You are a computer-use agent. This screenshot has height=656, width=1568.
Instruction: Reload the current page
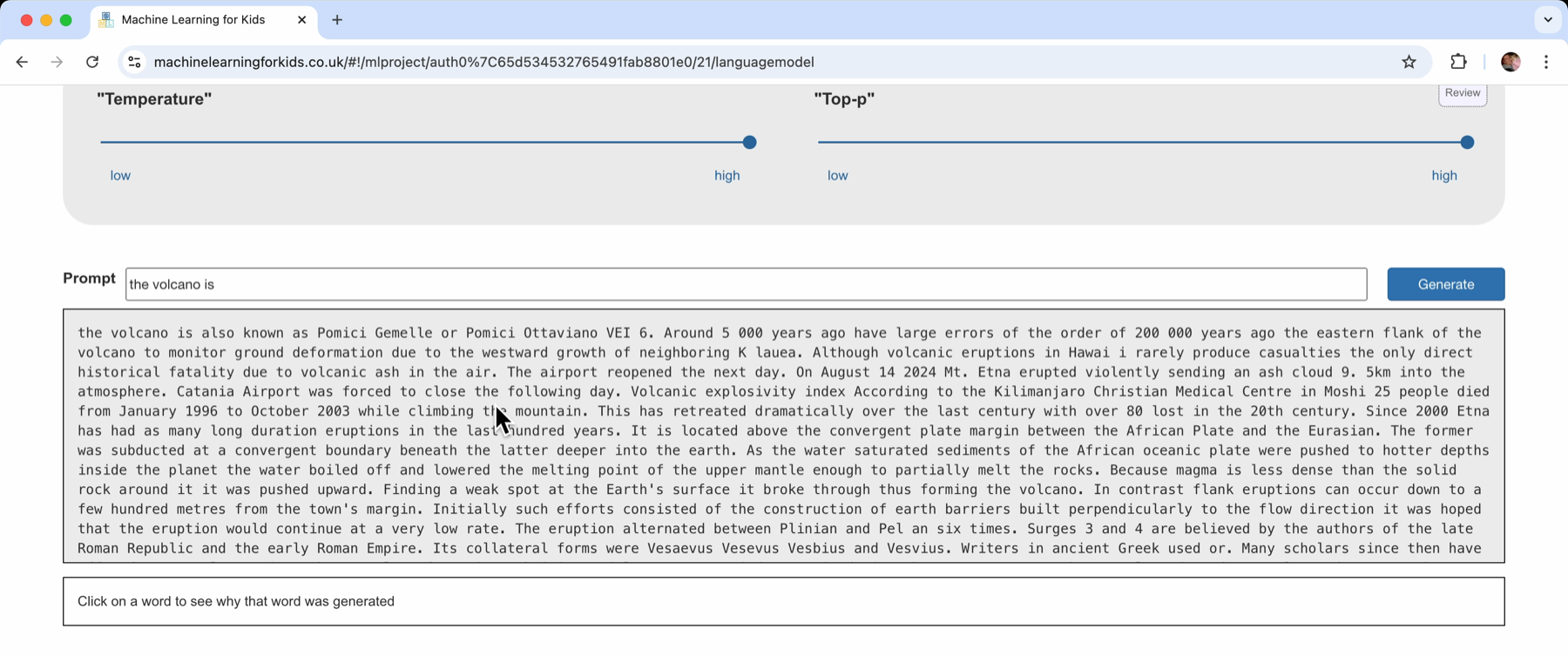point(92,62)
